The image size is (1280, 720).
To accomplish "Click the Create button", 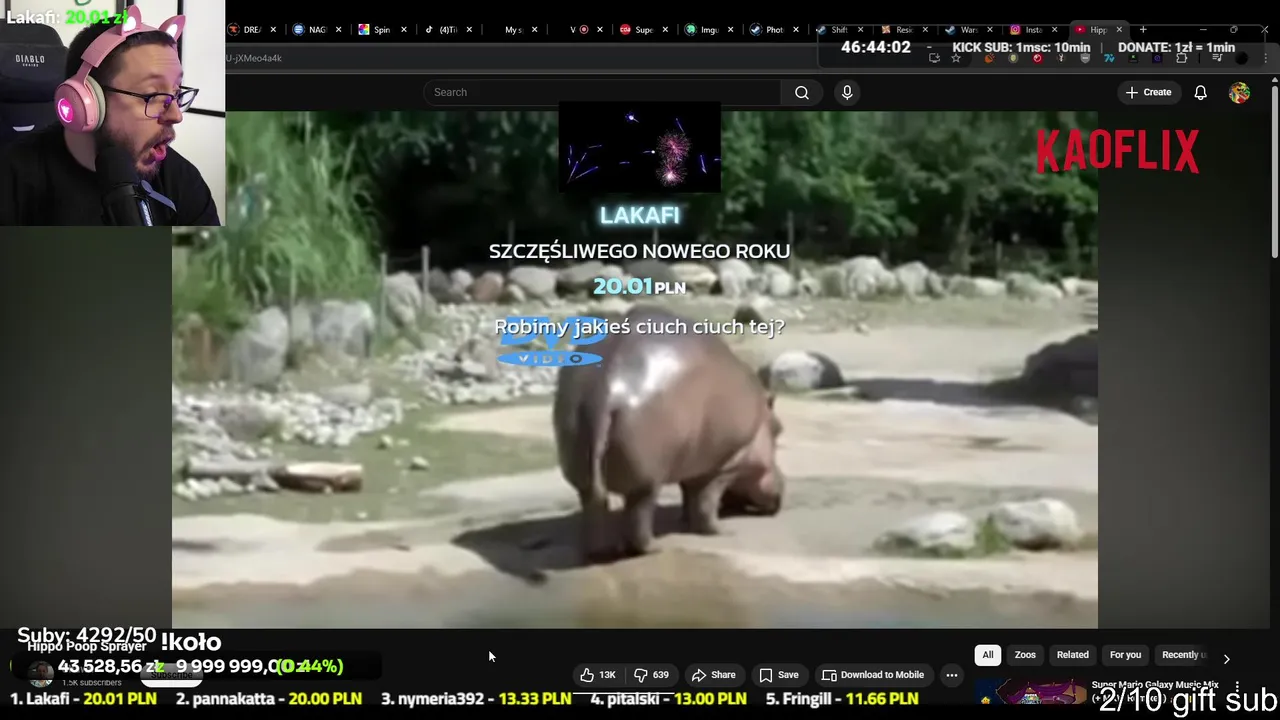I will pos(1147,92).
